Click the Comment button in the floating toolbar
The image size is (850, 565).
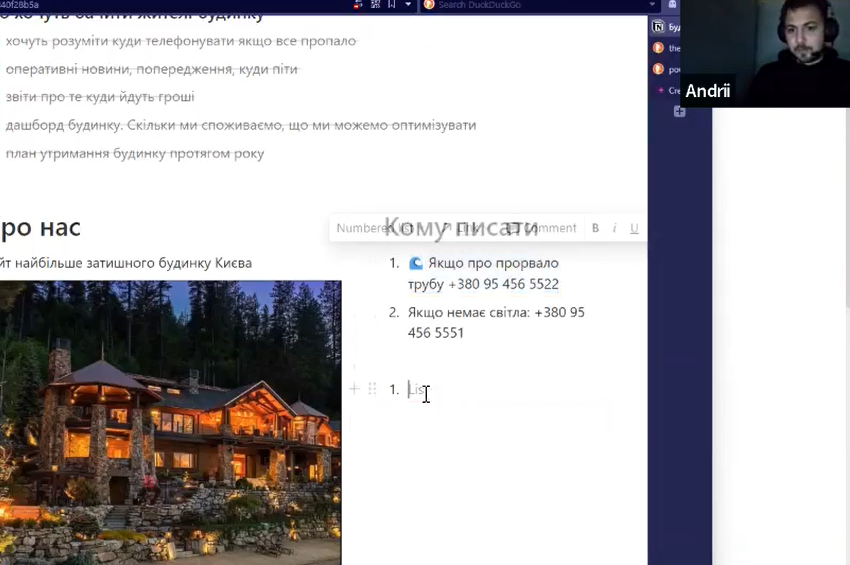[542, 228]
